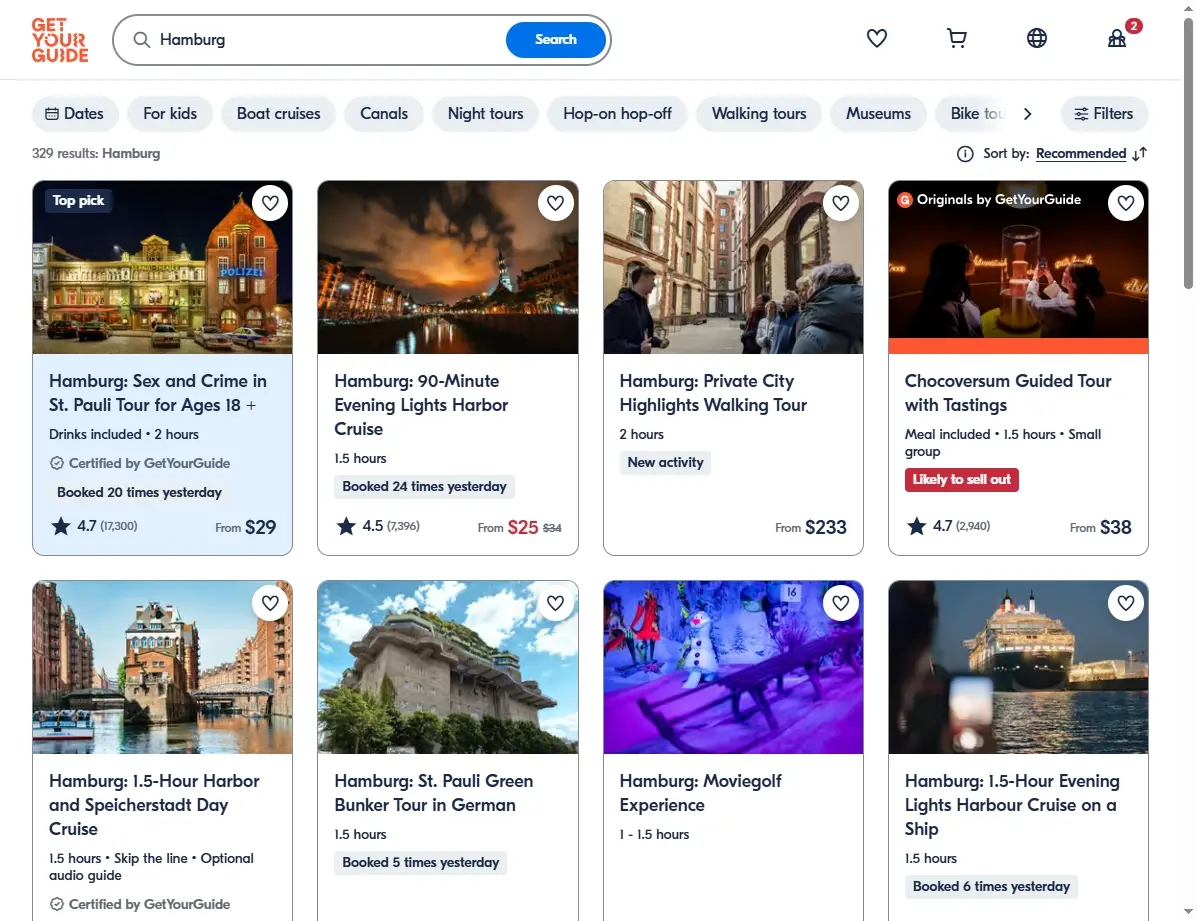Click the blue Search button

pos(555,40)
